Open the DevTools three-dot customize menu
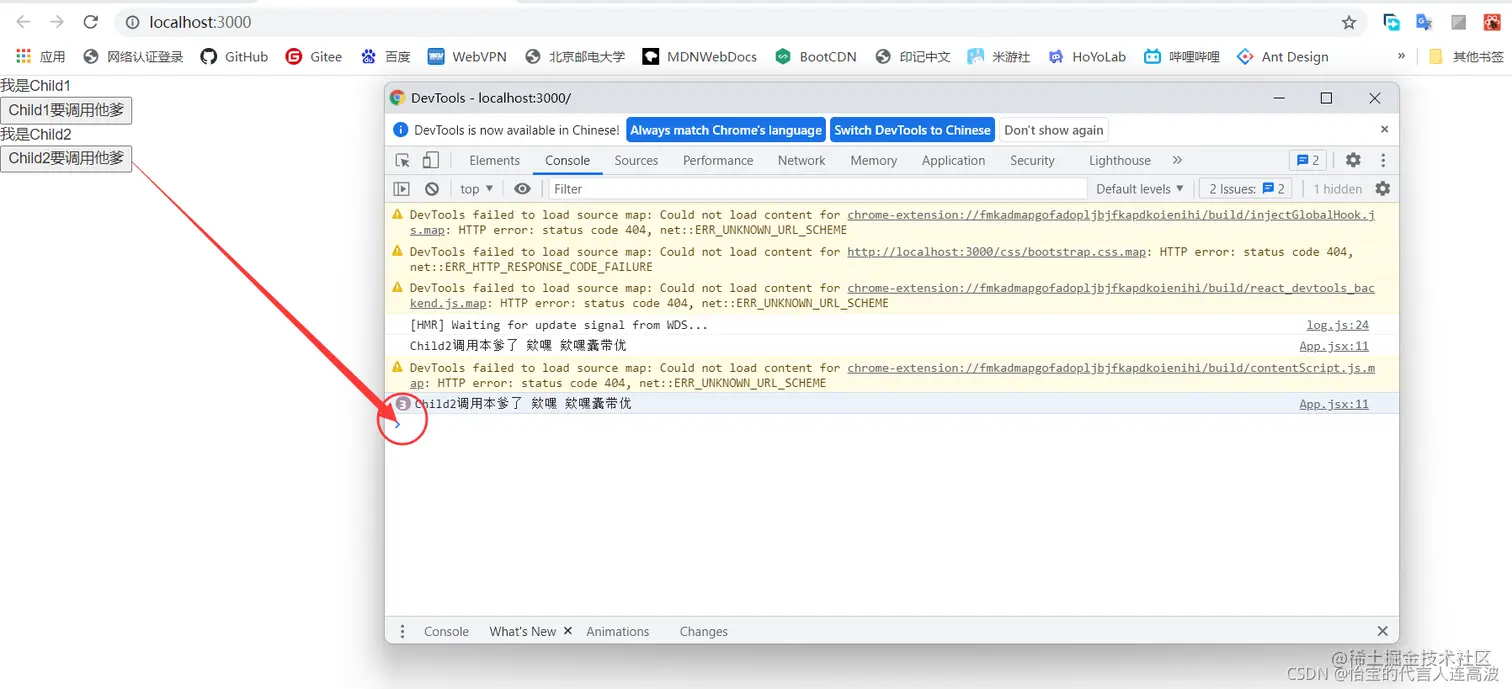The image size is (1512, 689). click(1383, 160)
